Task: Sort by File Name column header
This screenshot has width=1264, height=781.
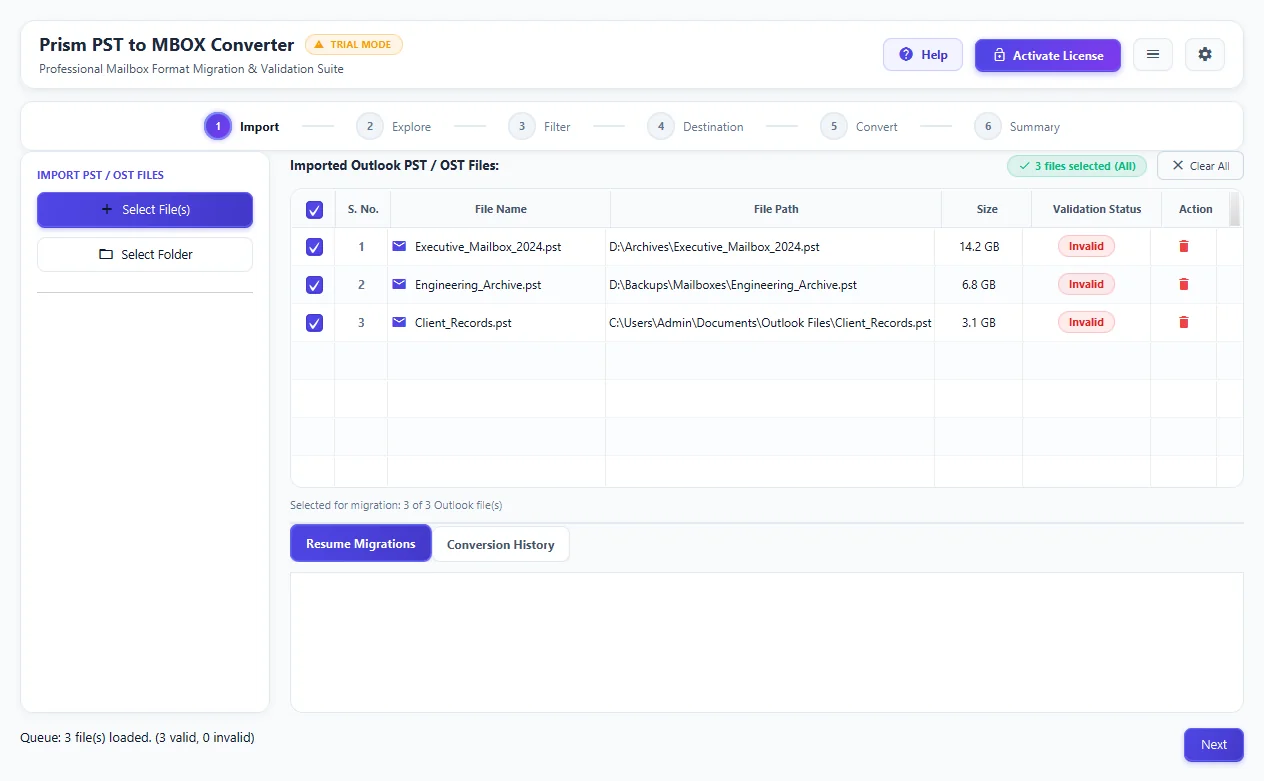Action: coord(500,209)
